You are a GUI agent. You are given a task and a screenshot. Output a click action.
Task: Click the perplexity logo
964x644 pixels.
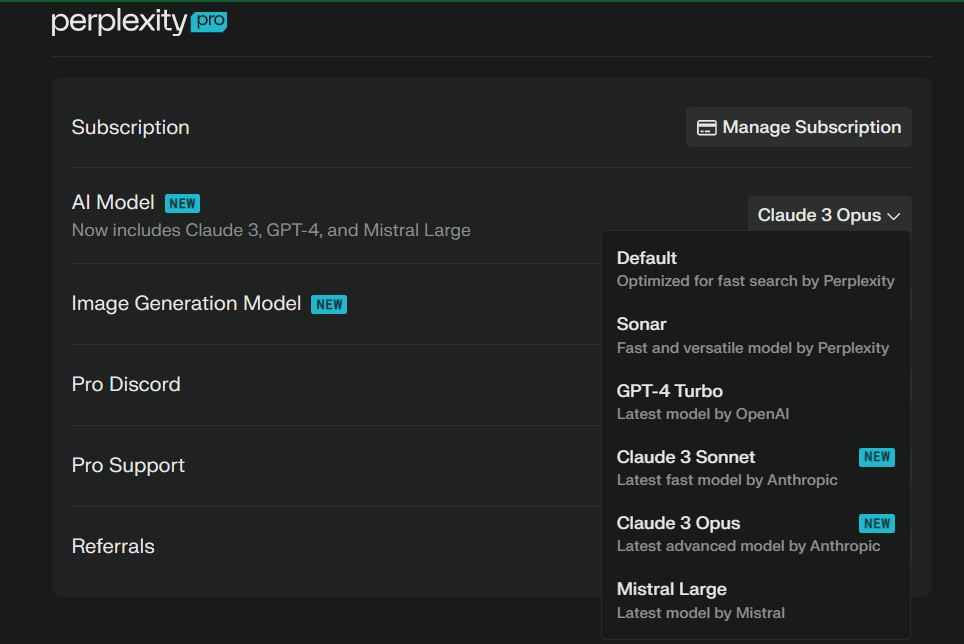tap(119, 21)
